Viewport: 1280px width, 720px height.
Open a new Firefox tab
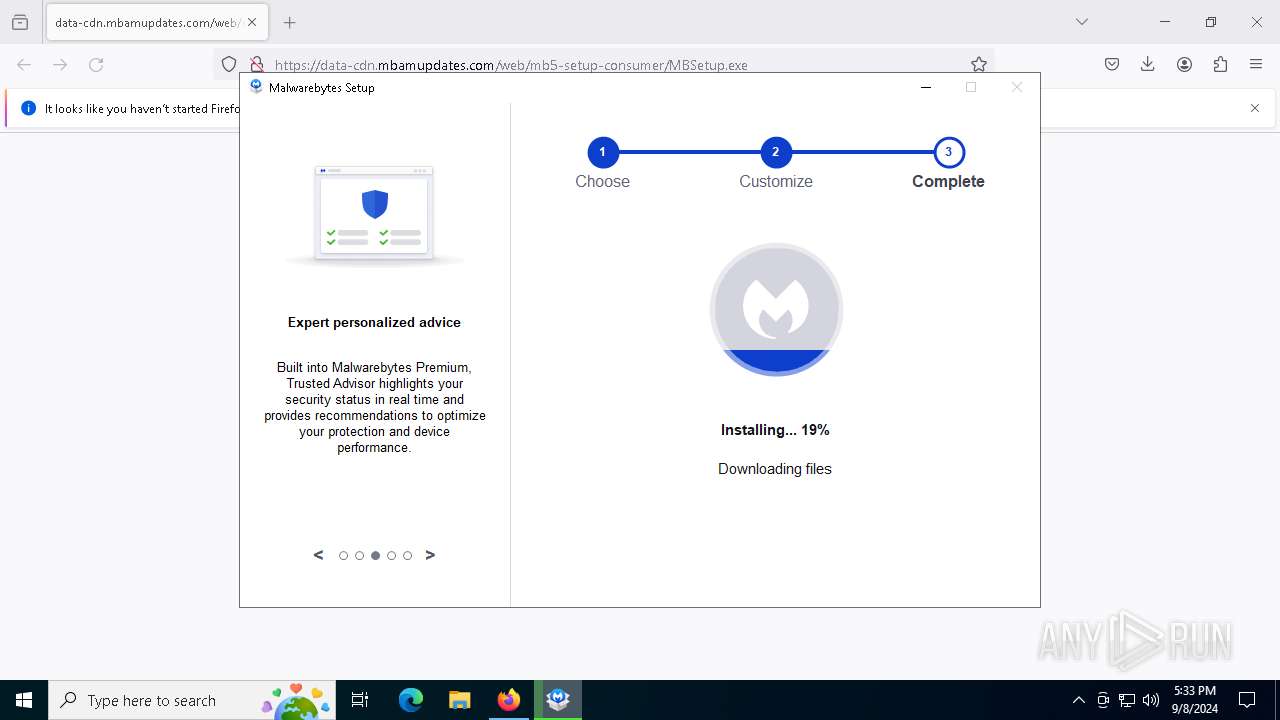coord(290,22)
